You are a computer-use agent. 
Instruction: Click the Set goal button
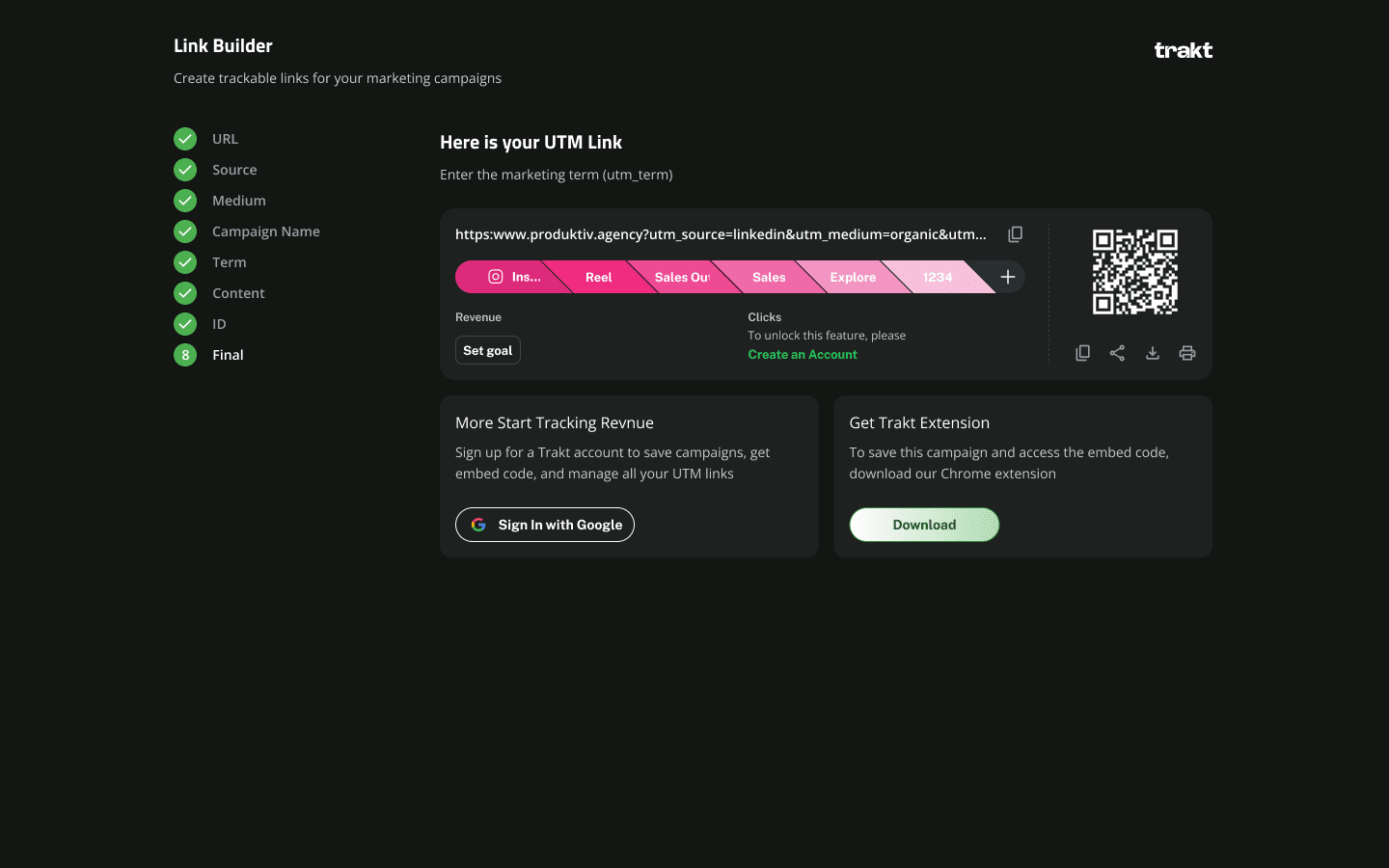(488, 350)
